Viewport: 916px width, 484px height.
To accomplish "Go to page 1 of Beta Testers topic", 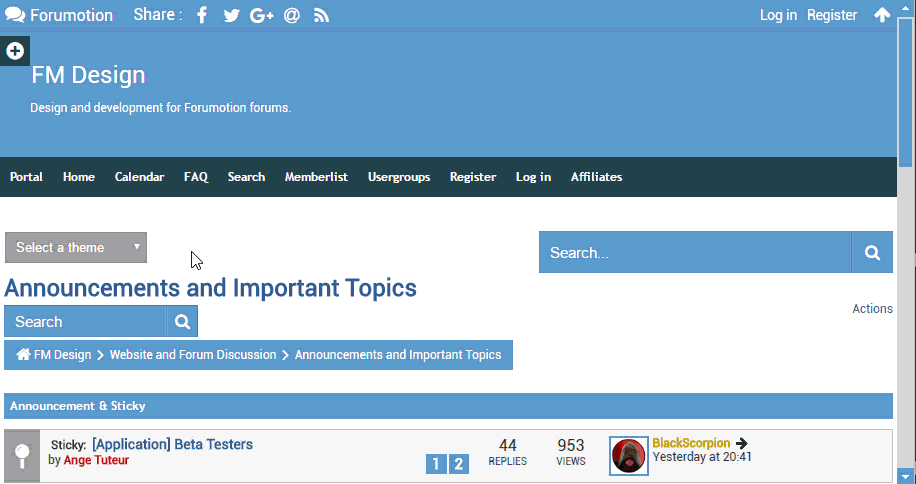I will click(x=436, y=464).
